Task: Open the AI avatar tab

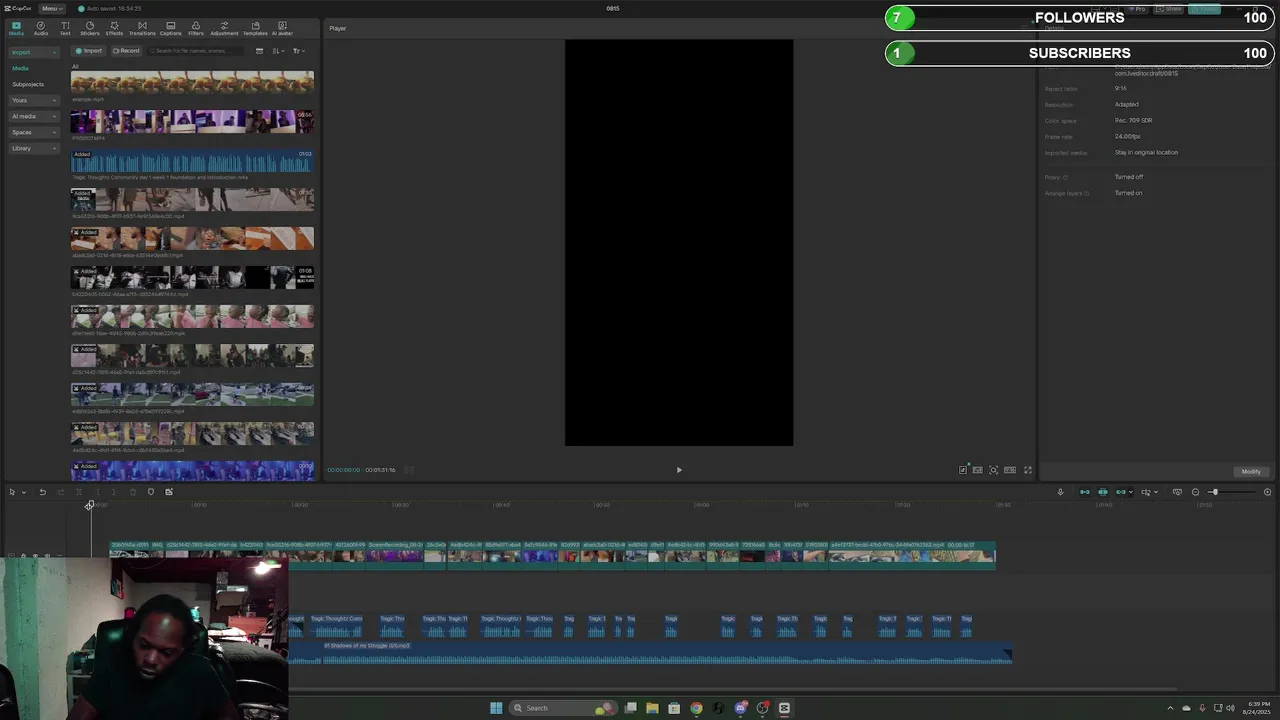Action: (x=282, y=28)
